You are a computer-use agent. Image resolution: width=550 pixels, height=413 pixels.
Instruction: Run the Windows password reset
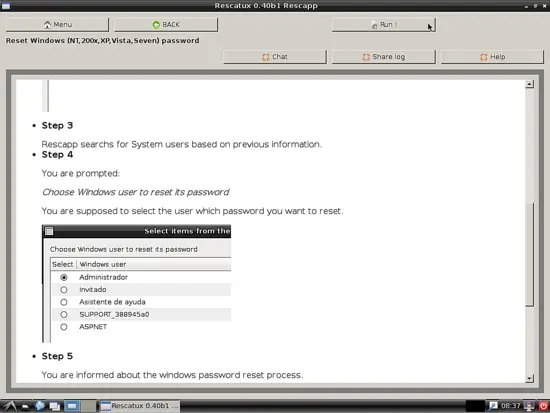pyautogui.click(x=384, y=25)
